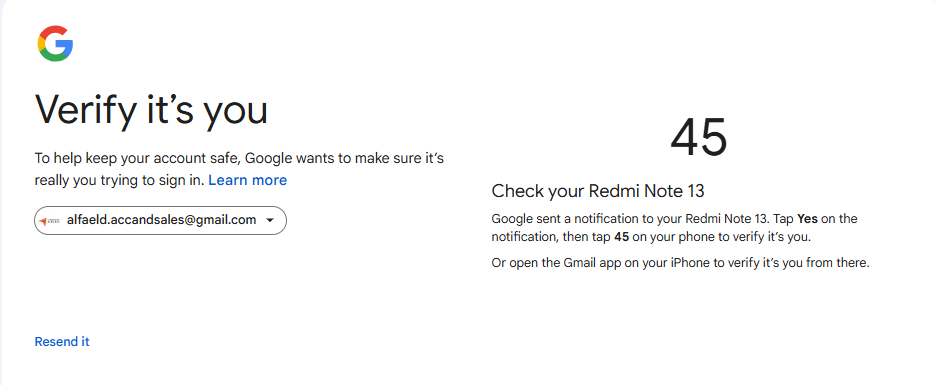Click the Resend it link
Viewport: 935px width, 385px height.
[62, 341]
